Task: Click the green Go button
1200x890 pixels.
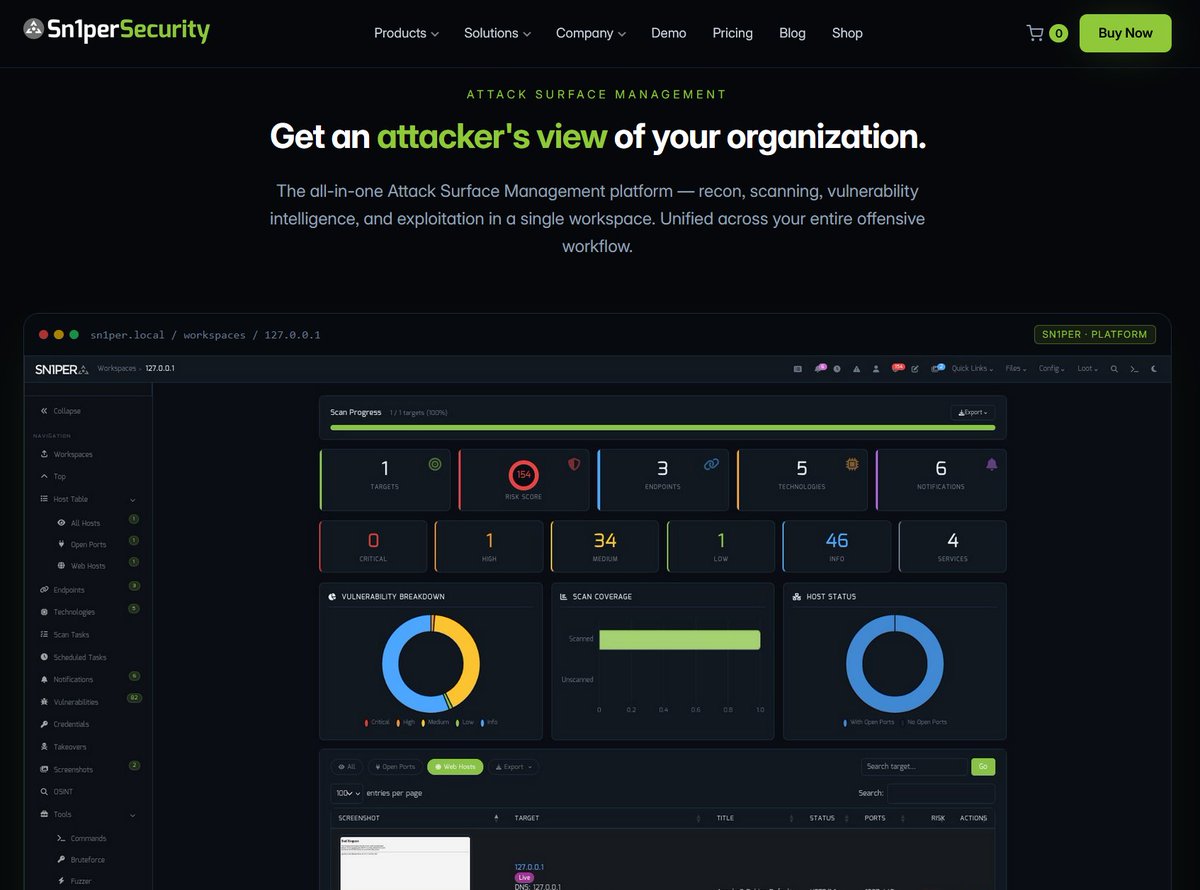Action: [x=983, y=767]
